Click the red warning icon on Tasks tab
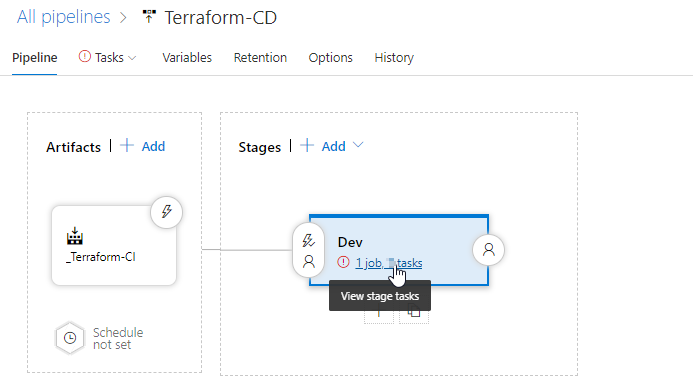 click(x=84, y=57)
